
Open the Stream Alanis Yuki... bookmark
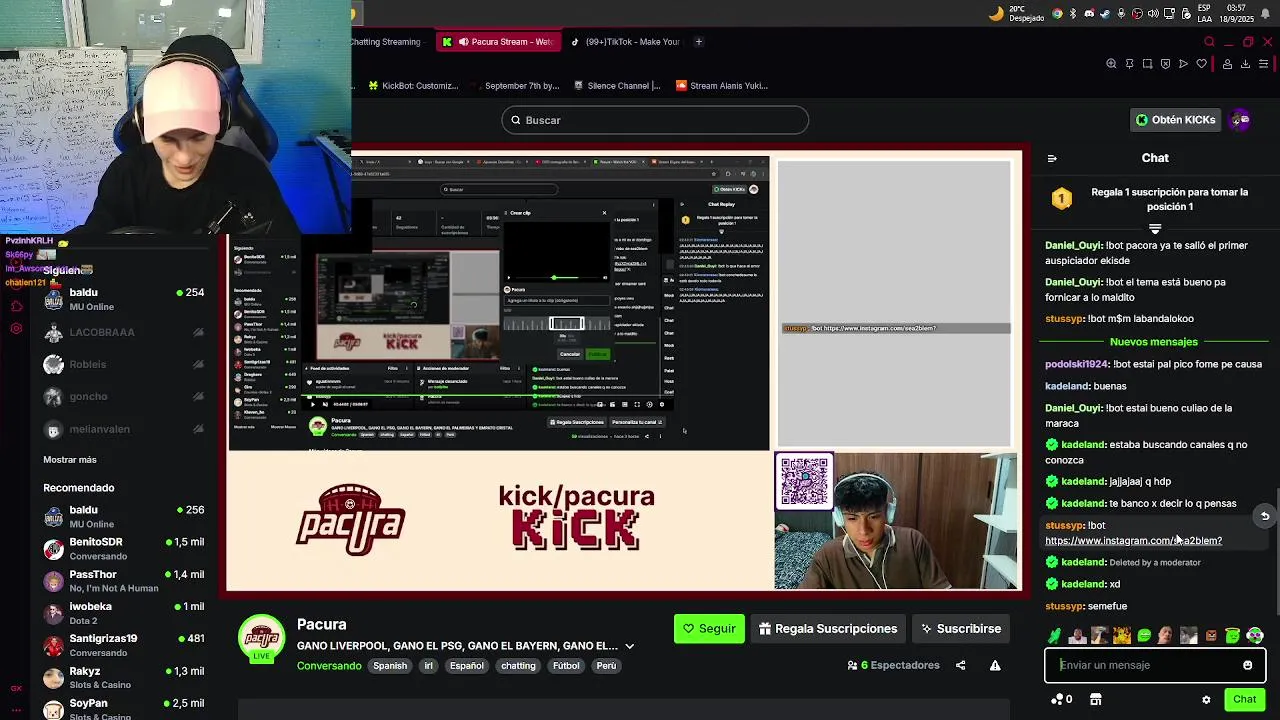pos(722,86)
